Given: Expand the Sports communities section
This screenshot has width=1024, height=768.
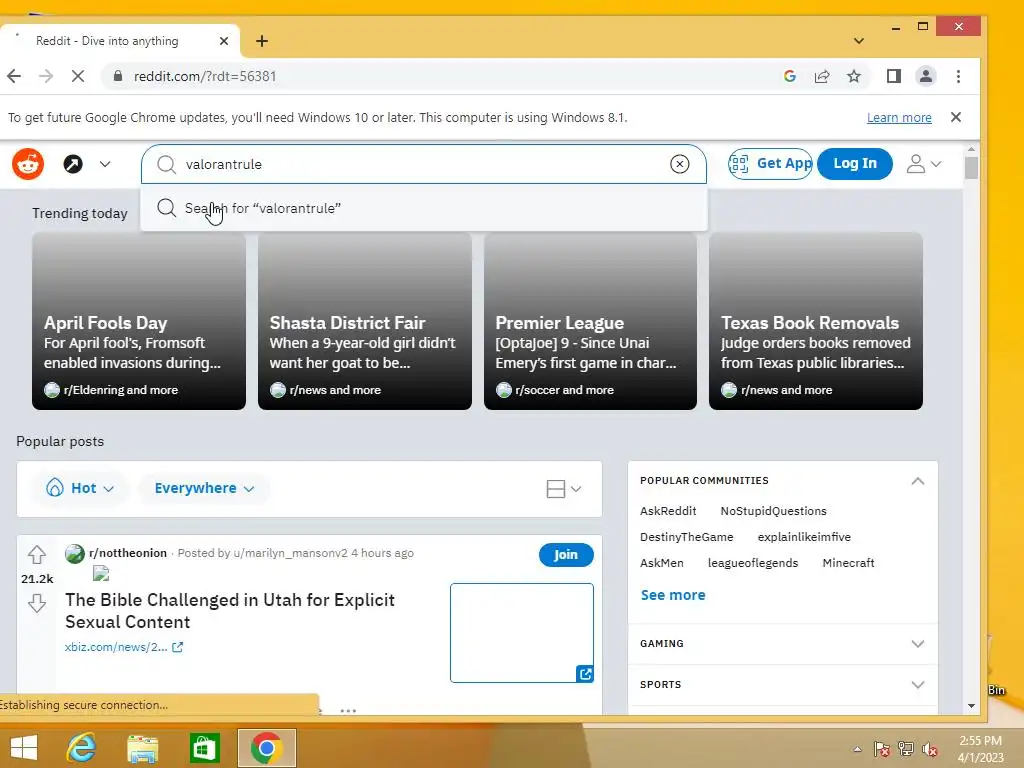Looking at the screenshot, I should point(783,684).
